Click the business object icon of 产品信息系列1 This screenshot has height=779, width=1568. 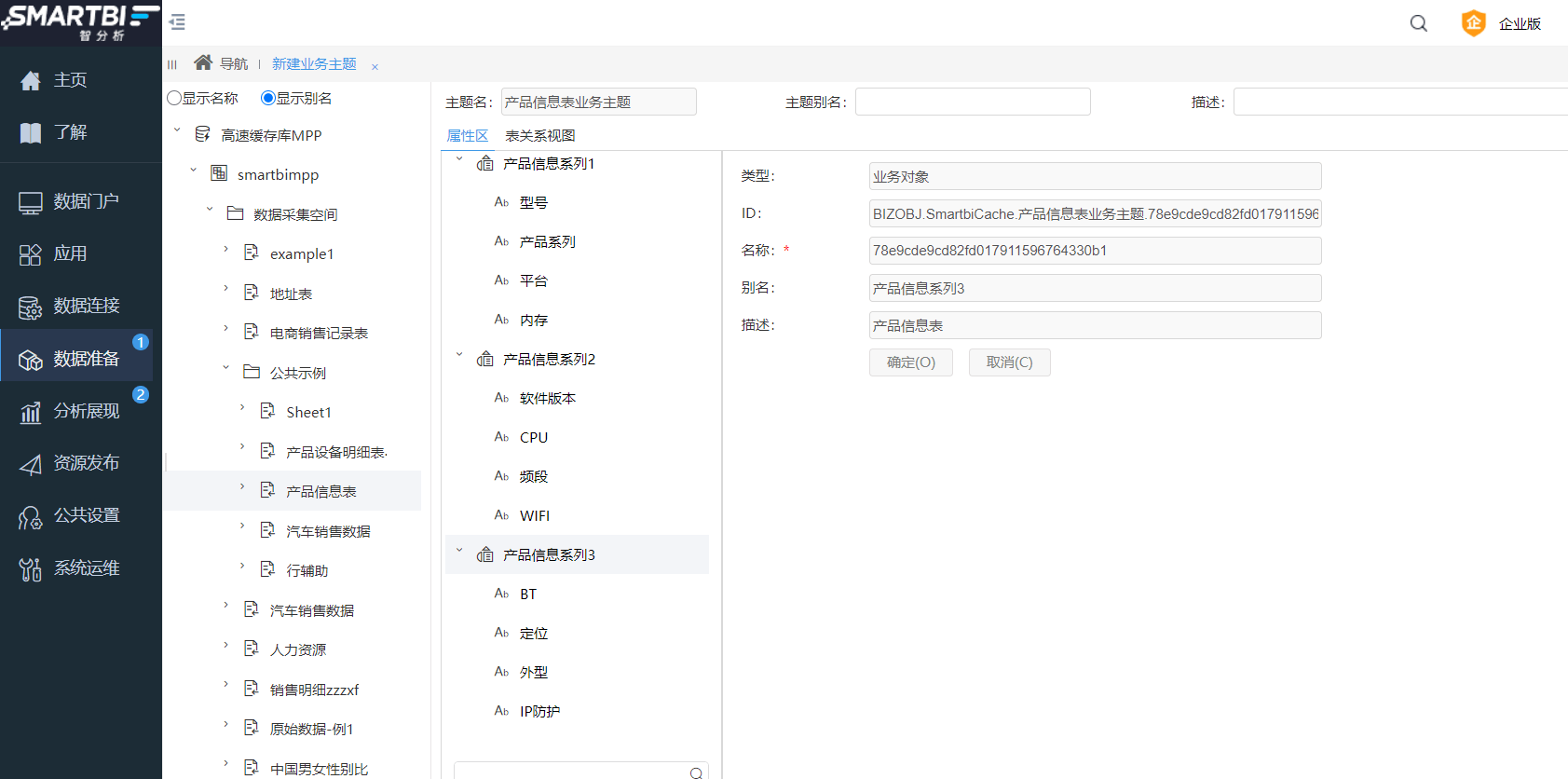(x=485, y=163)
